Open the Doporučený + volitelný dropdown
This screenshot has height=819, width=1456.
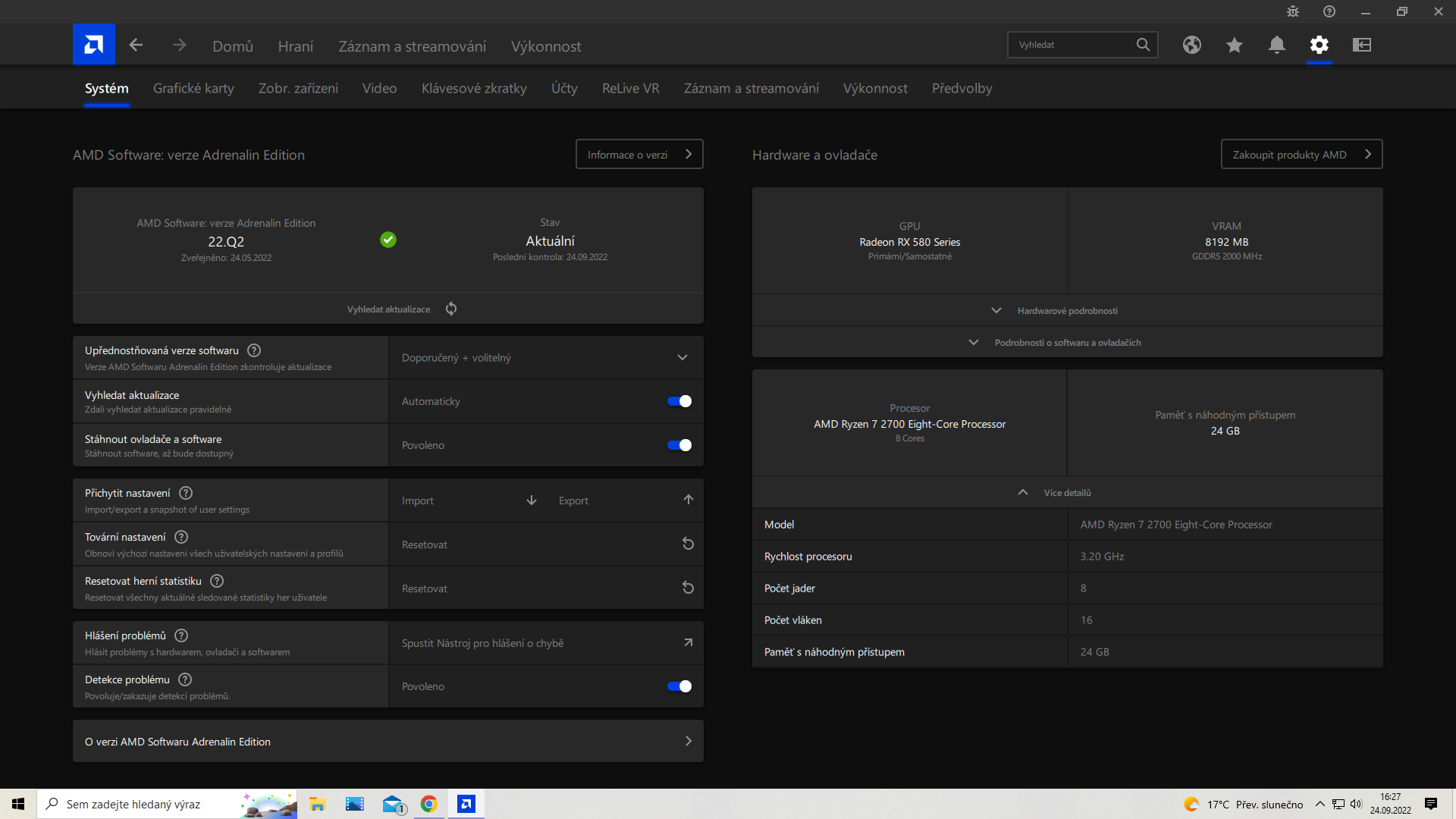click(x=545, y=357)
